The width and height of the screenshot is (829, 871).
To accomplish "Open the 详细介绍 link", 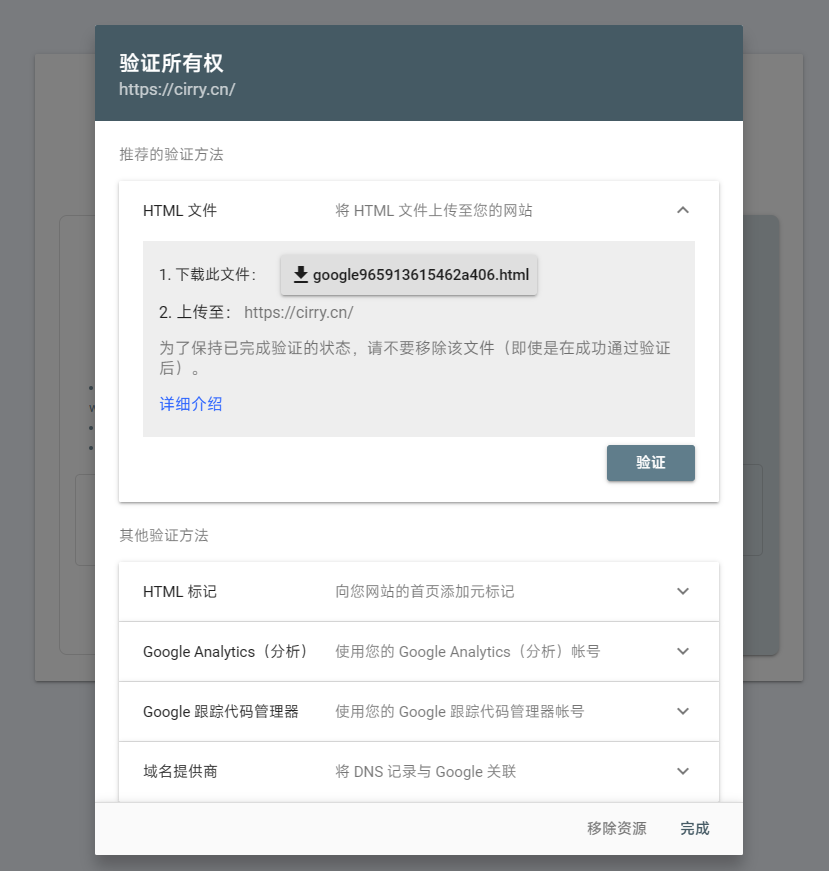I will (191, 405).
